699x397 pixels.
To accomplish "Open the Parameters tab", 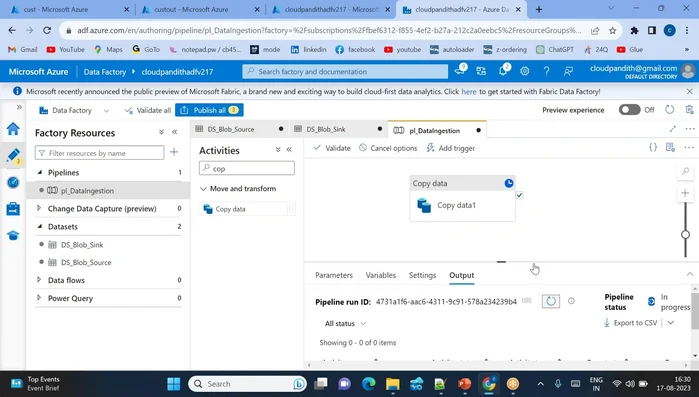I will click(333, 275).
